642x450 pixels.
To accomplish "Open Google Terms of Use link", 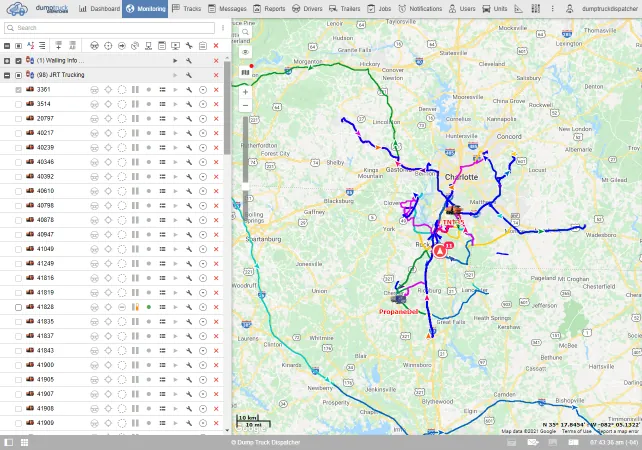I will point(576,431).
